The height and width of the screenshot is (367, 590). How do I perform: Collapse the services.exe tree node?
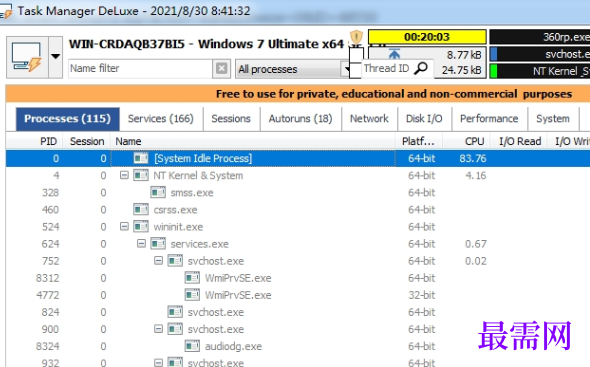coord(141,244)
